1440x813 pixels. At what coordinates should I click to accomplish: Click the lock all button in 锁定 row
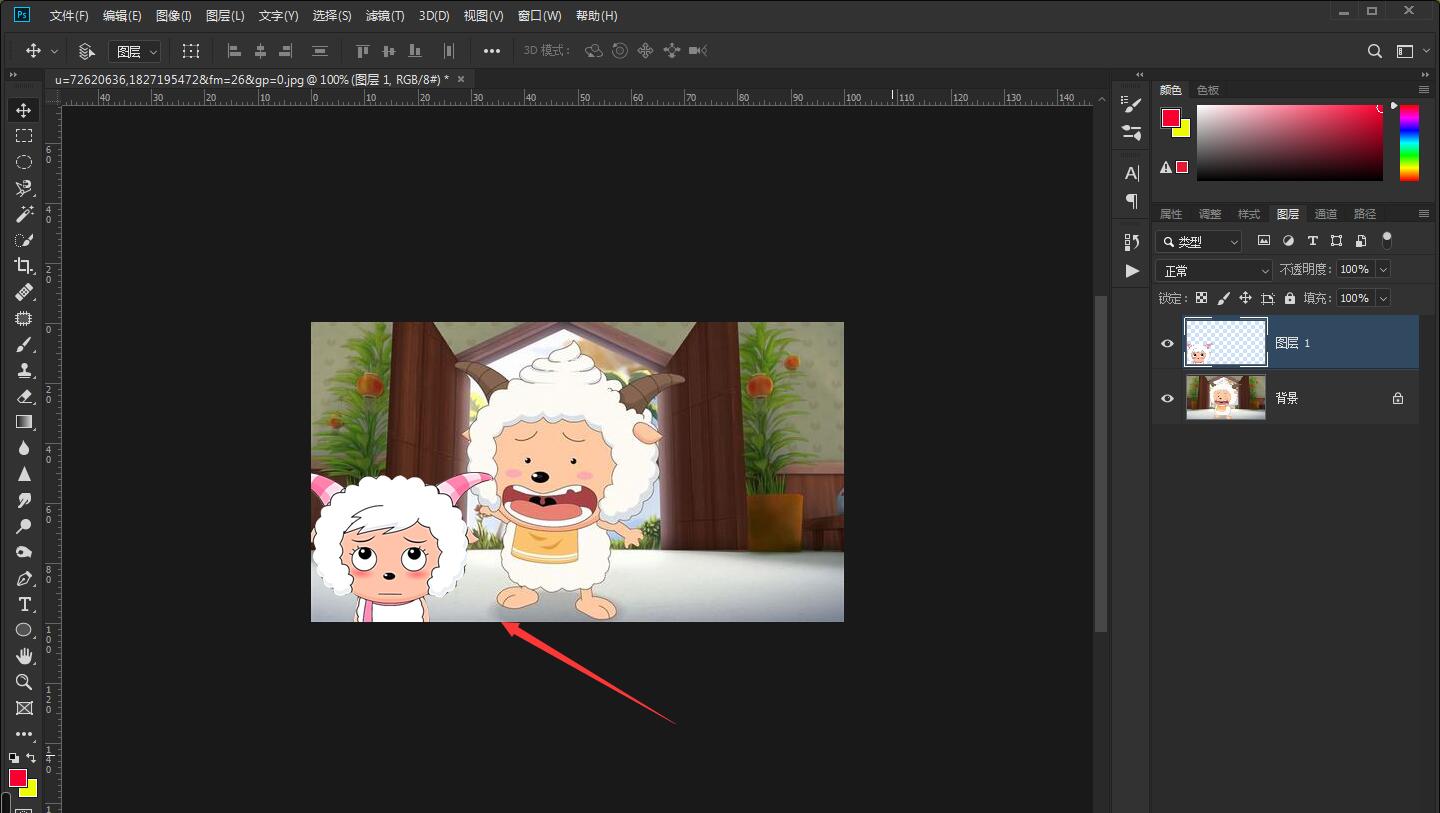pos(1290,298)
